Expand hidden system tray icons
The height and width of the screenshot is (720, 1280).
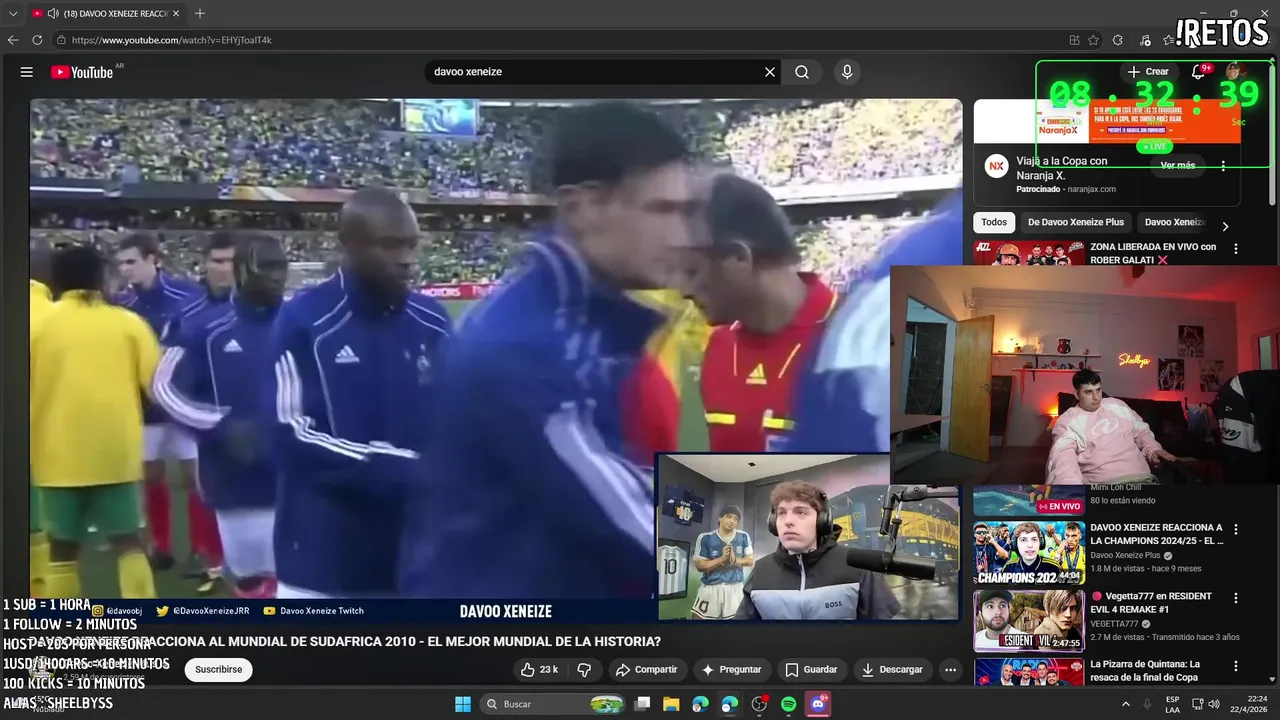(1125, 704)
